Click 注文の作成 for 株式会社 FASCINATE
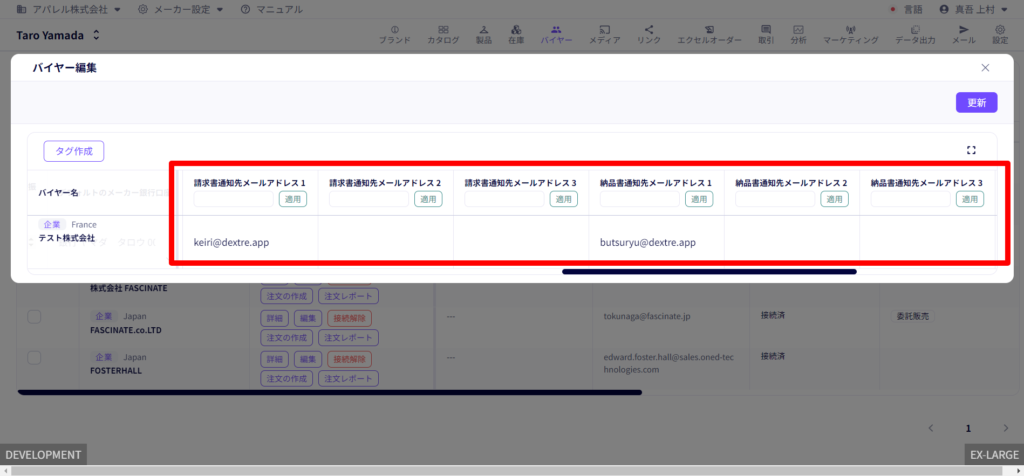 tap(287, 296)
